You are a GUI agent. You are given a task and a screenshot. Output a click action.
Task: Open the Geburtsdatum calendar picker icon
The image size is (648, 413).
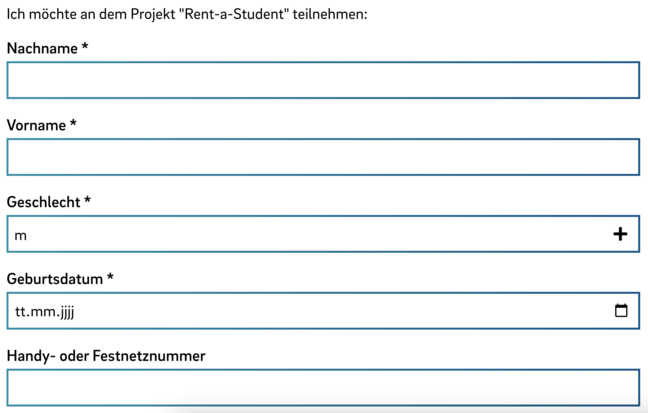pyautogui.click(x=621, y=311)
